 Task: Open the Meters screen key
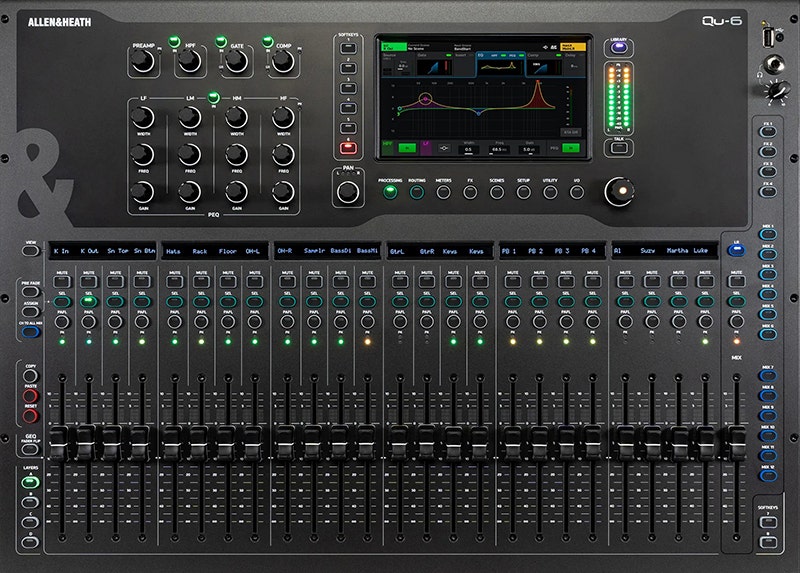point(443,192)
